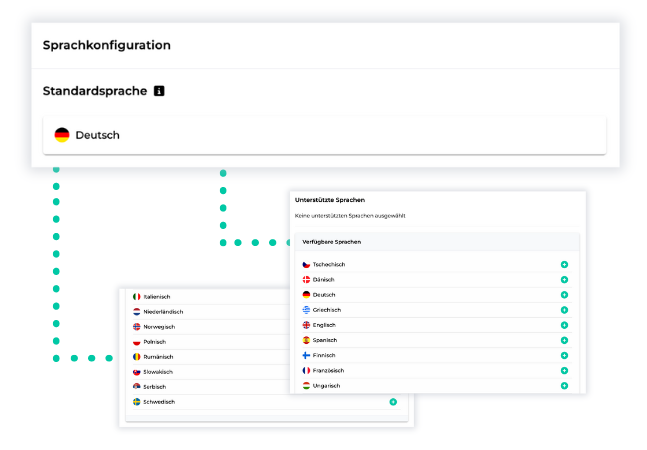Click the Czech flag next to Tschechisch
Screen dimensions: 647x450
(306, 264)
